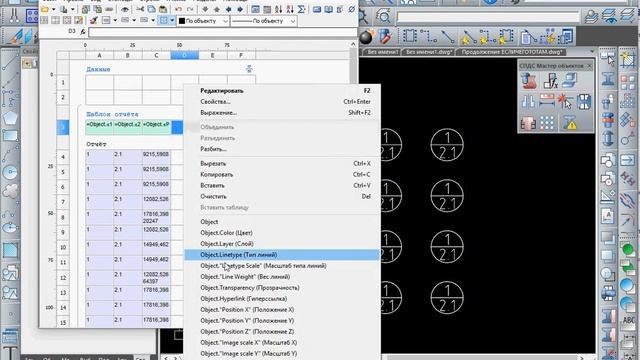
Task: Select Очистить in the context menu
Action: tap(282, 197)
